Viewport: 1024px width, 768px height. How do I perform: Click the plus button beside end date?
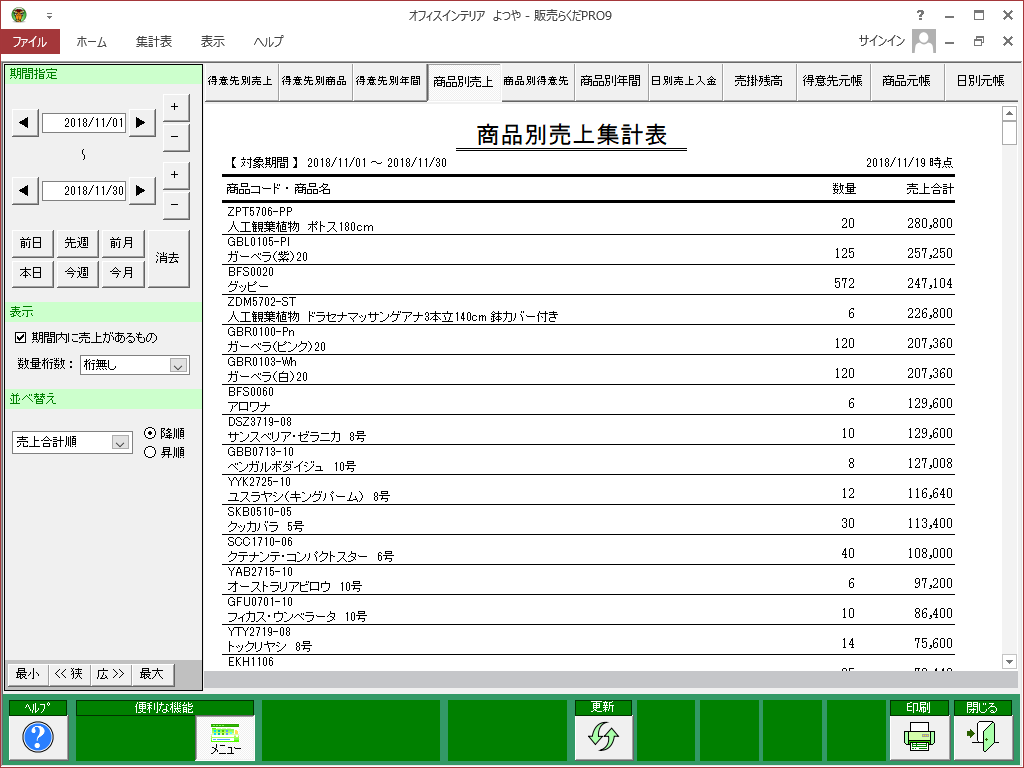tap(175, 175)
